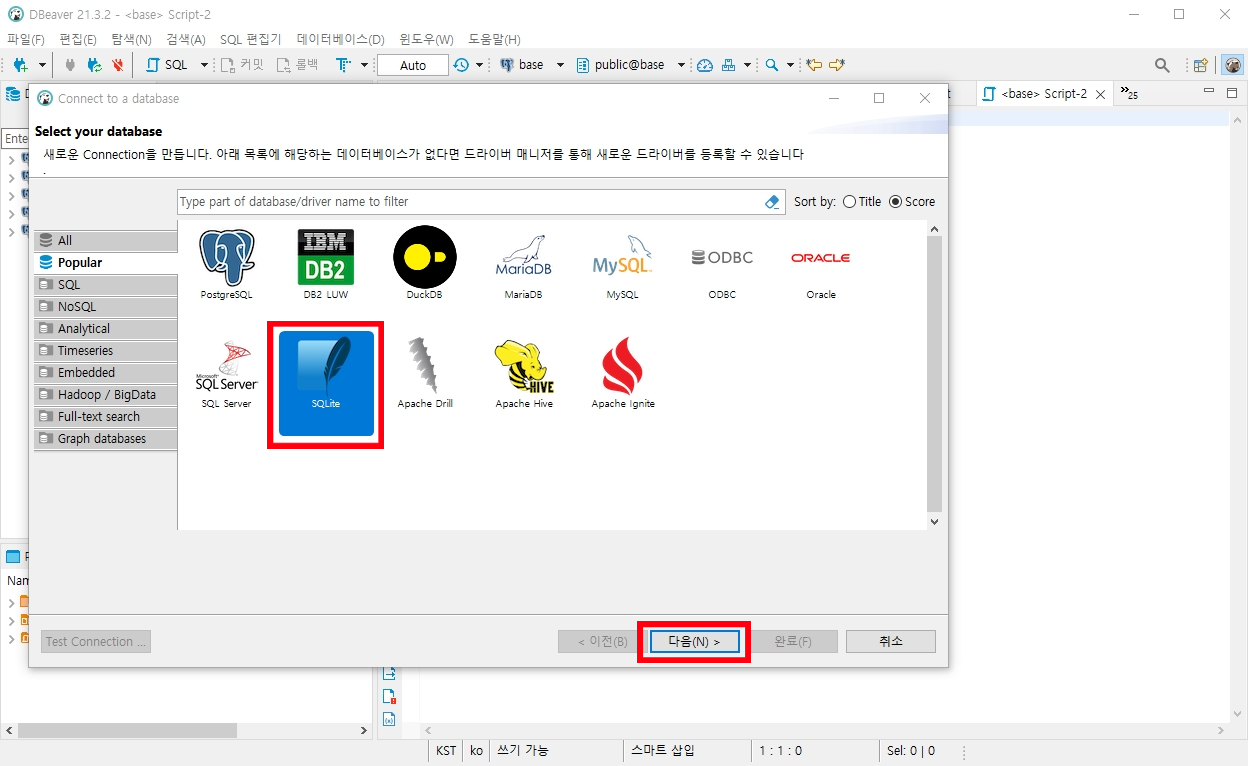Select the Timeseries category
1248x766 pixels.
tap(106, 351)
